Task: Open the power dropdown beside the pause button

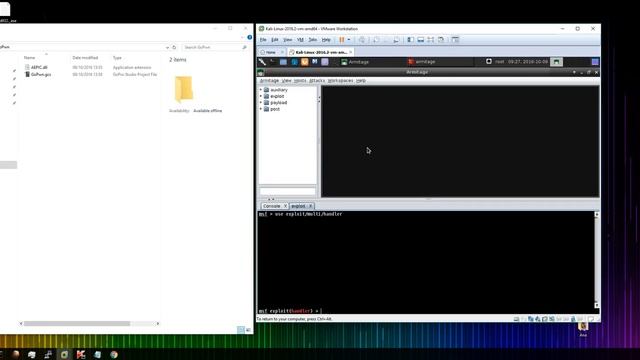Action: (x=349, y=40)
